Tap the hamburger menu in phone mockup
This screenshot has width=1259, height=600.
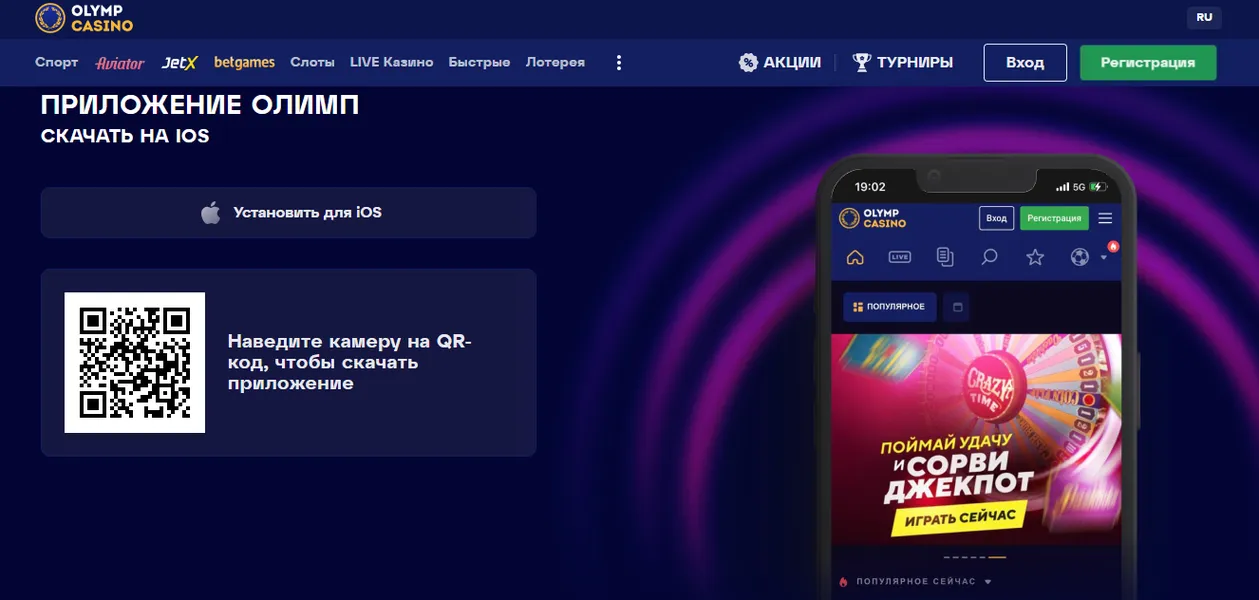pyautogui.click(x=1105, y=218)
